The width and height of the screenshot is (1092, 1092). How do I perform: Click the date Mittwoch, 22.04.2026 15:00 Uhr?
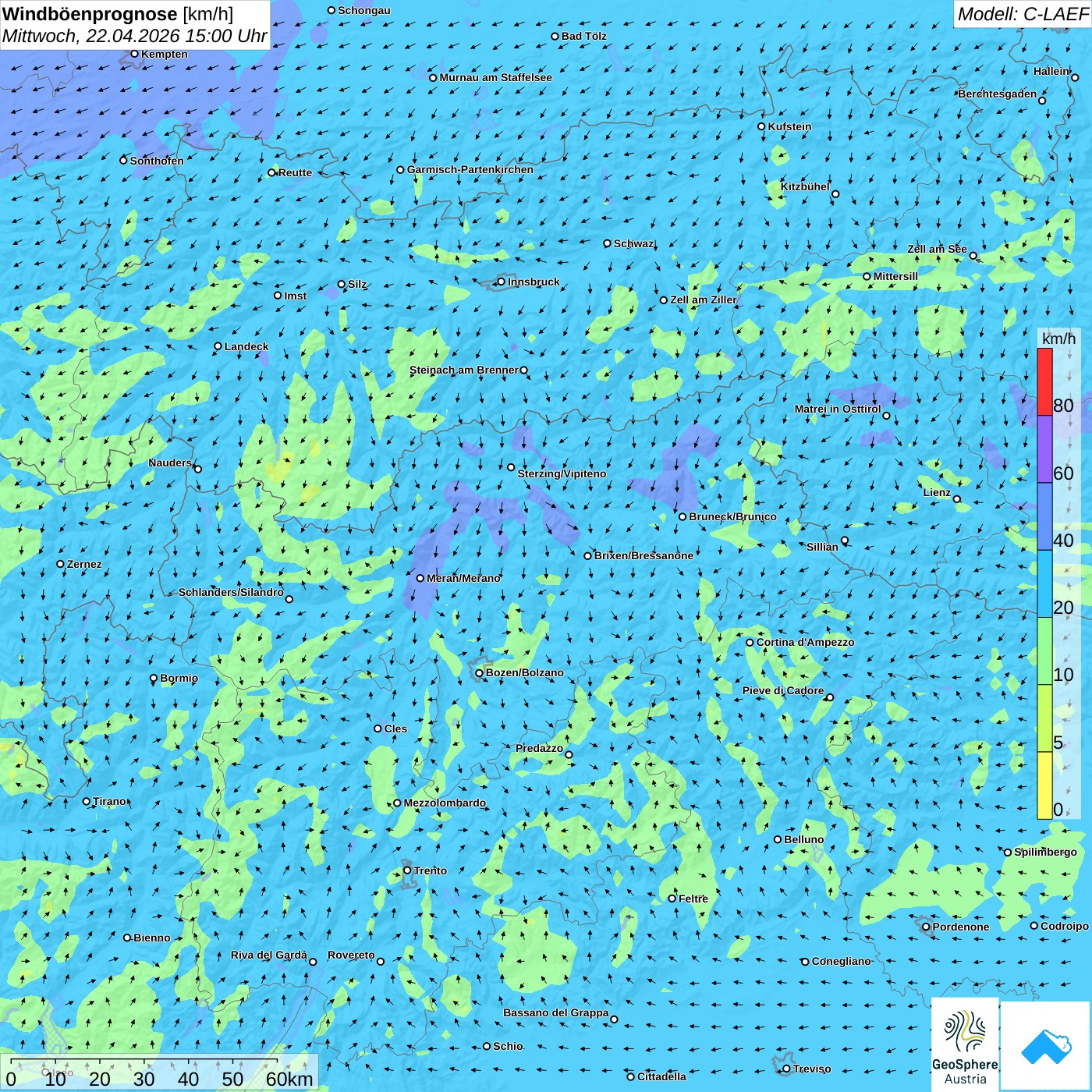(134, 36)
